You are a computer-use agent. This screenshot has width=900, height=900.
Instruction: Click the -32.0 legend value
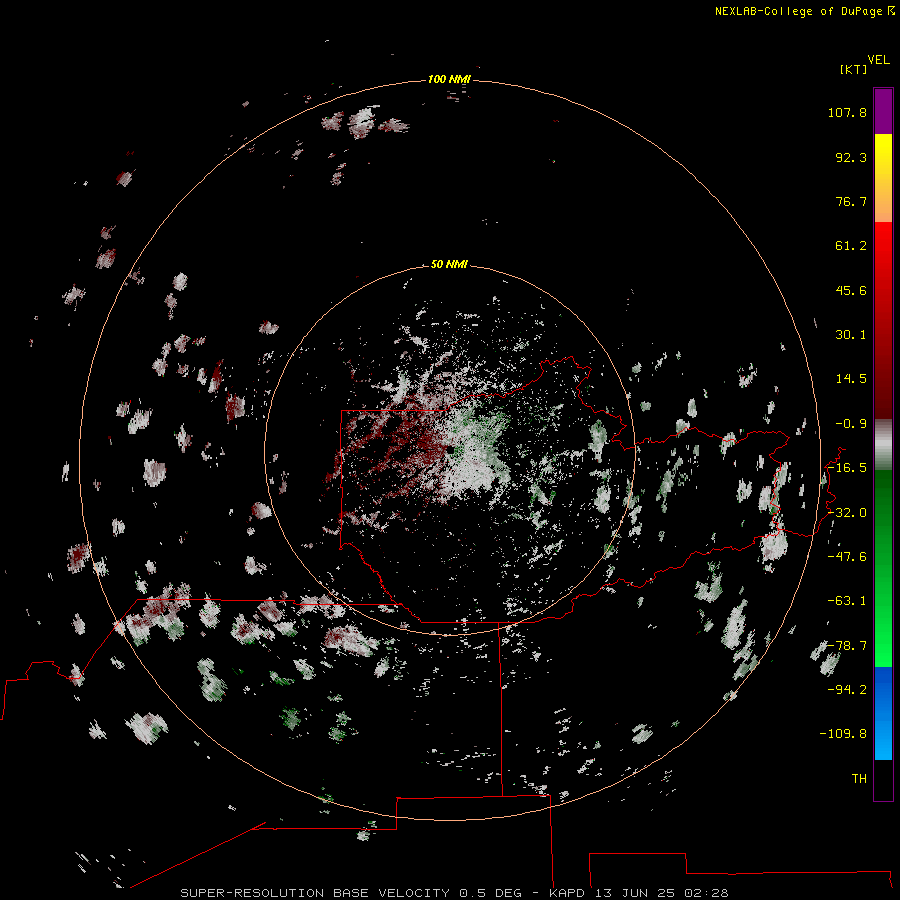click(847, 513)
